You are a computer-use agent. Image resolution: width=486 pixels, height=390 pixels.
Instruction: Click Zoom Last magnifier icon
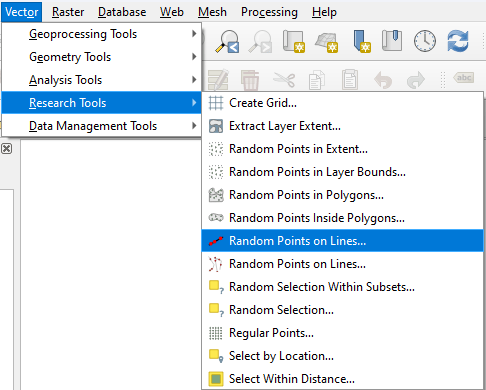tap(227, 41)
